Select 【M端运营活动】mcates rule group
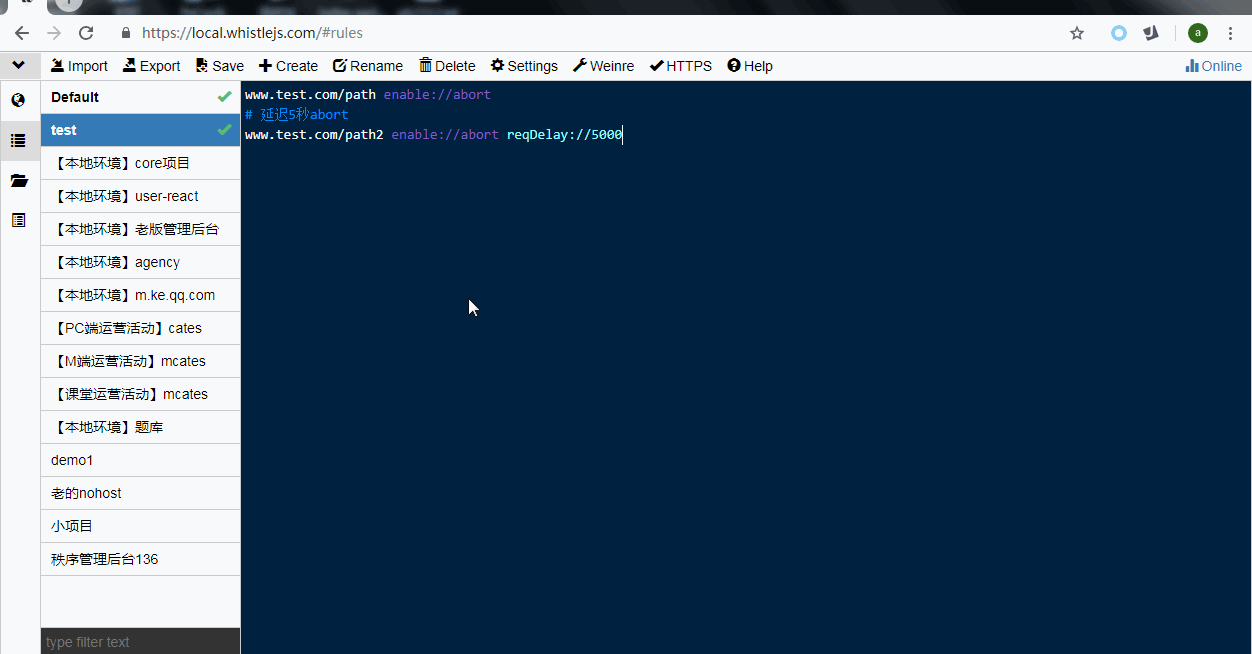This screenshot has height=654, width=1252. tap(141, 361)
